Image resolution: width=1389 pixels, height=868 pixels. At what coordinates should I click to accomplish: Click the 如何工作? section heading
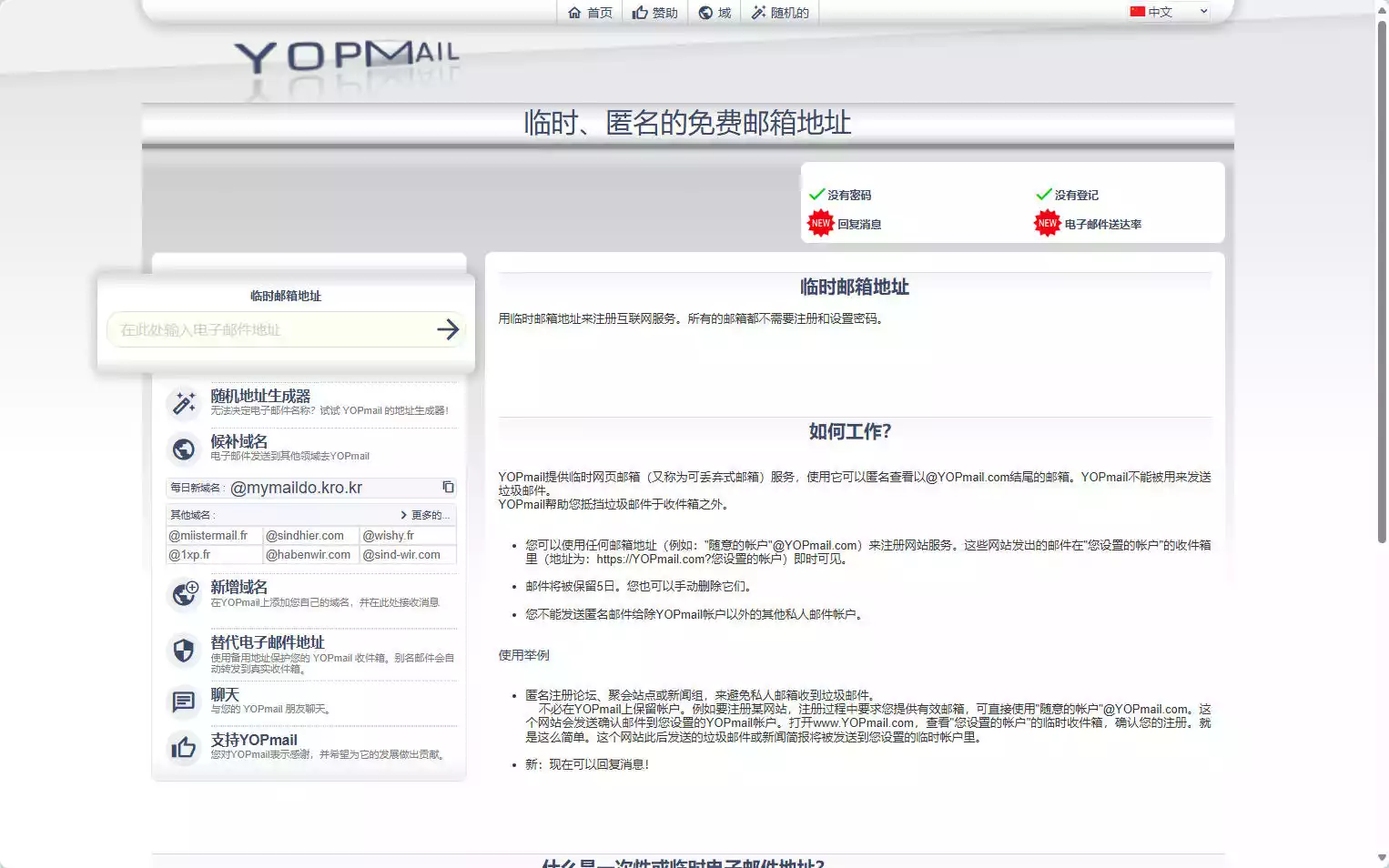click(x=850, y=431)
